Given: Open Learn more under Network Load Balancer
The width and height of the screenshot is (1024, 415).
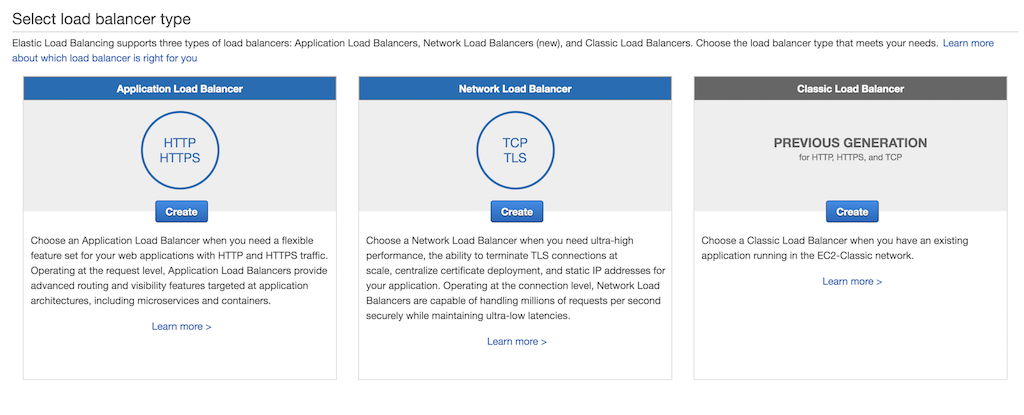Looking at the screenshot, I should point(517,341).
